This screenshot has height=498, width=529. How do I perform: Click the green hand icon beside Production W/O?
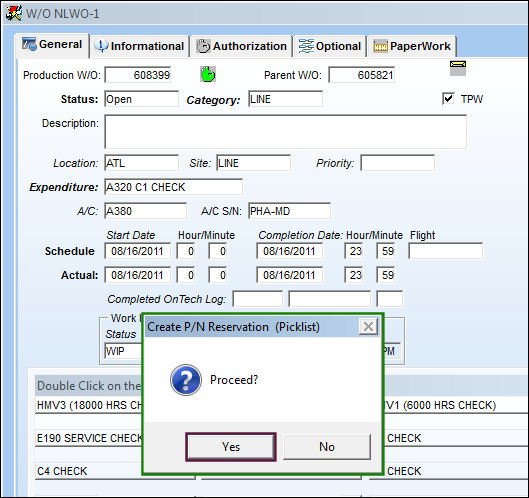(207, 74)
